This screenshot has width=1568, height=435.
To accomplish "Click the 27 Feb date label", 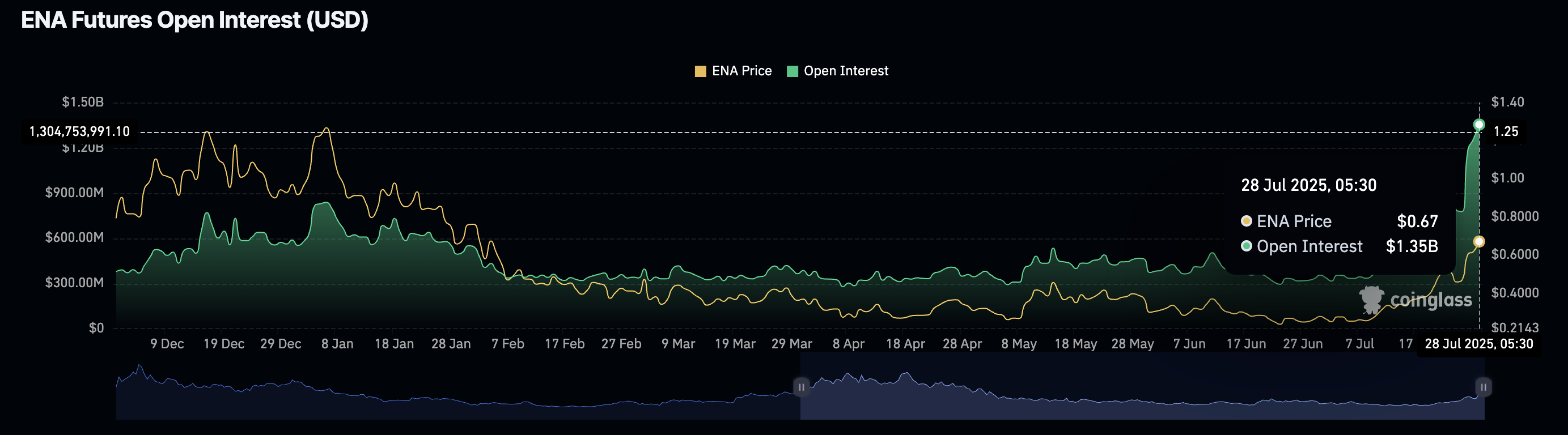I will pyautogui.click(x=621, y=344).
